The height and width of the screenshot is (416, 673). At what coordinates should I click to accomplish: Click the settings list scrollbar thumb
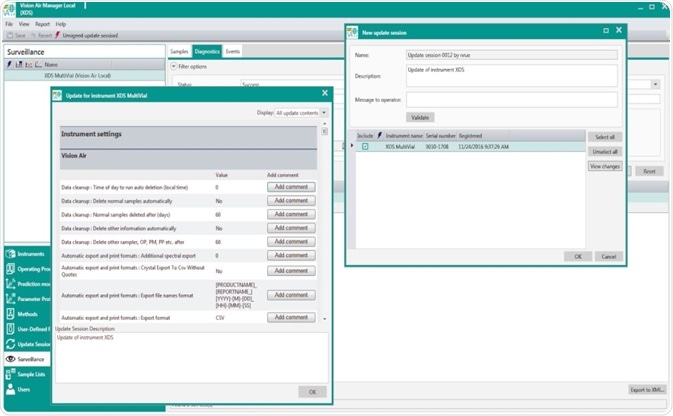click(324, 131)
